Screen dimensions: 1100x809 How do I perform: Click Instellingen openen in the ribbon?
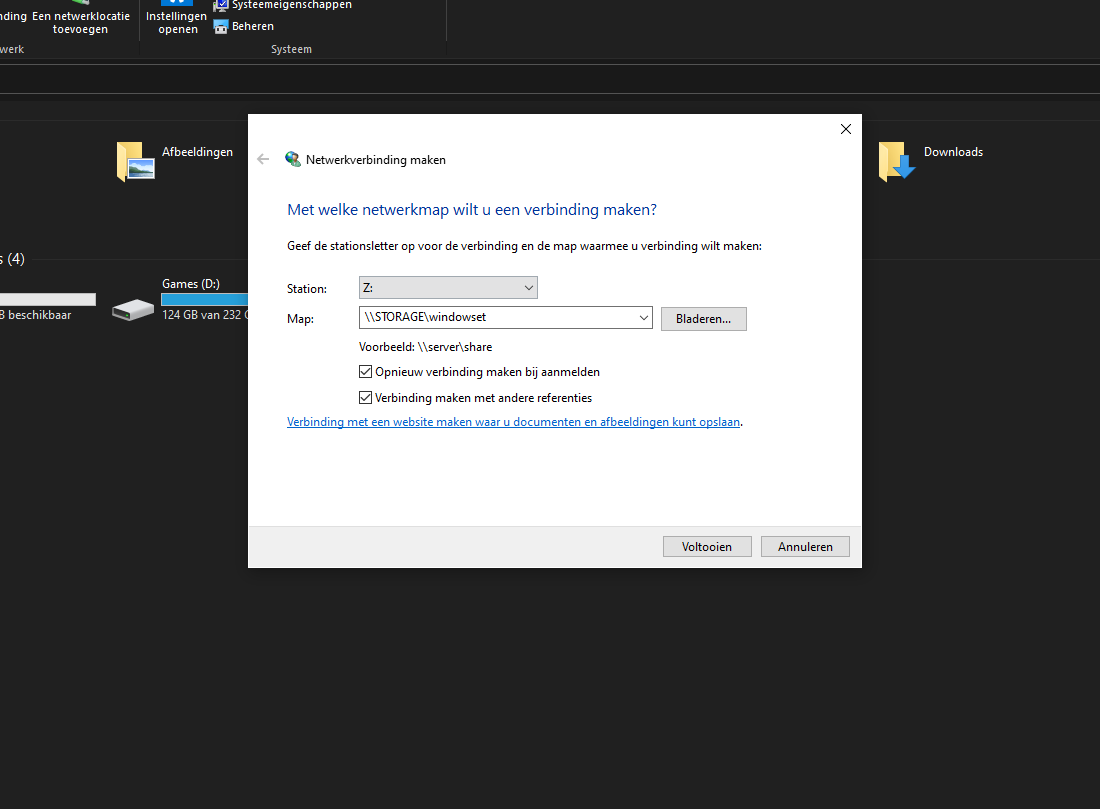177,18
